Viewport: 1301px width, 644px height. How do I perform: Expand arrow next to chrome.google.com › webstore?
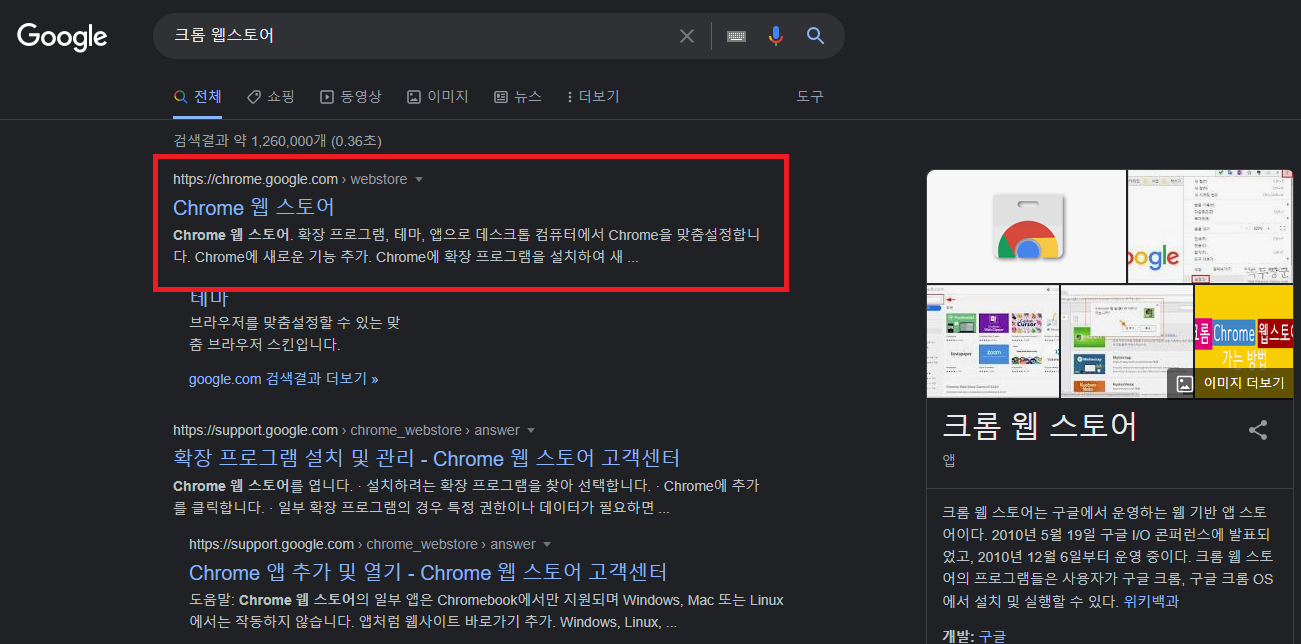419,179
